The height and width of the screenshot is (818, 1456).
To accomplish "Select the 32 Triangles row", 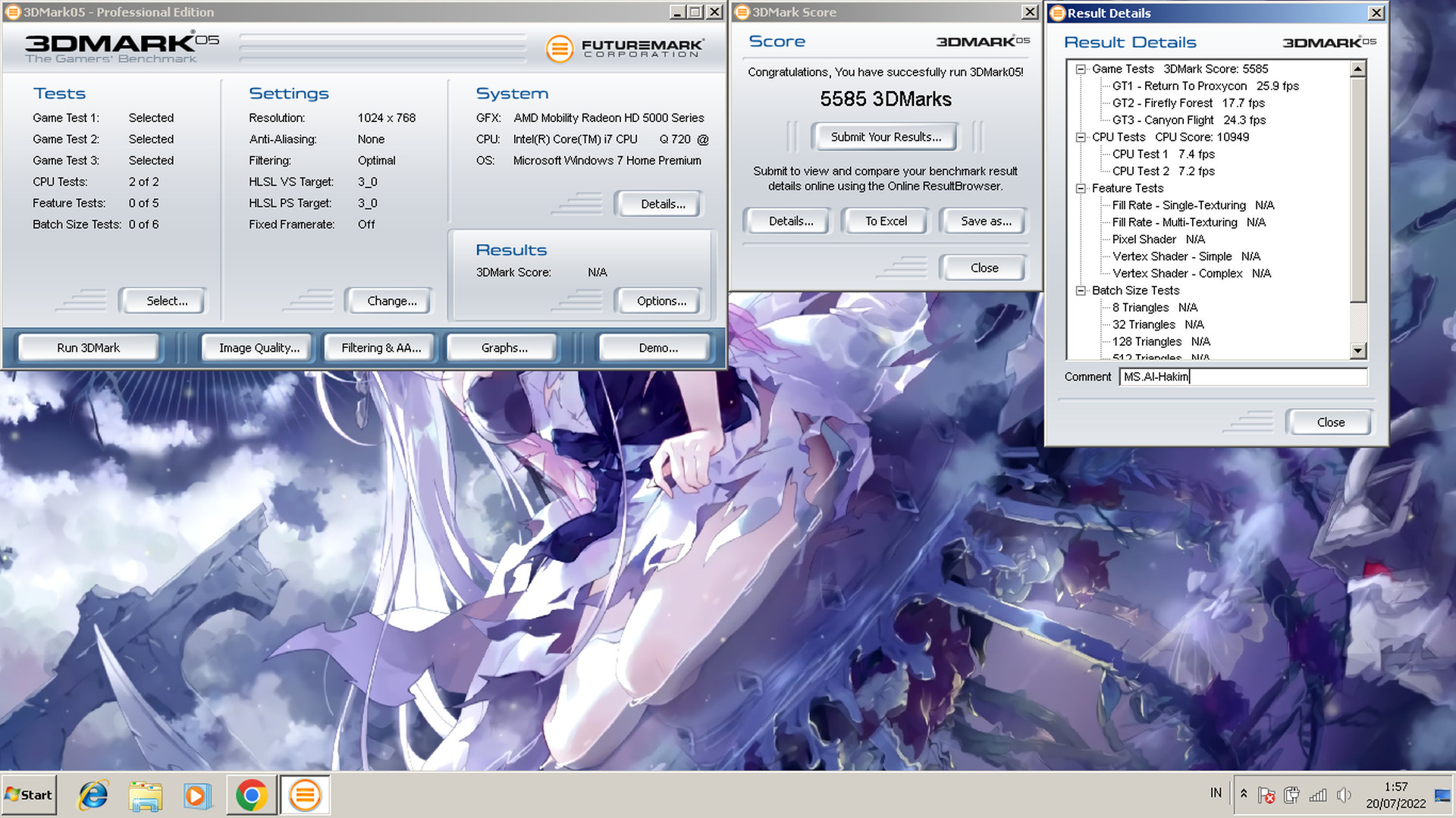I will point(1158,325).
